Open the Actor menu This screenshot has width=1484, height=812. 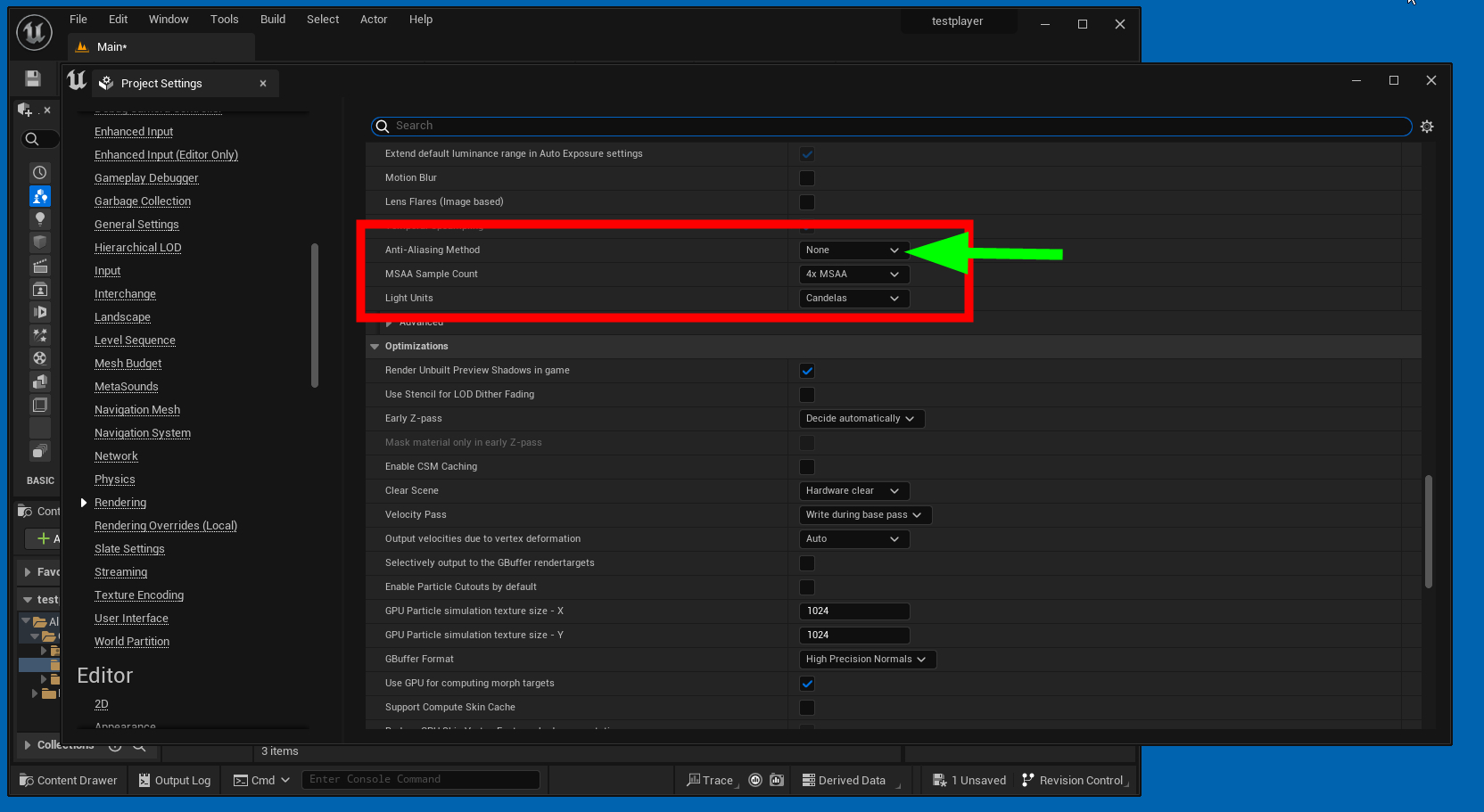click(x=374, y=20)
